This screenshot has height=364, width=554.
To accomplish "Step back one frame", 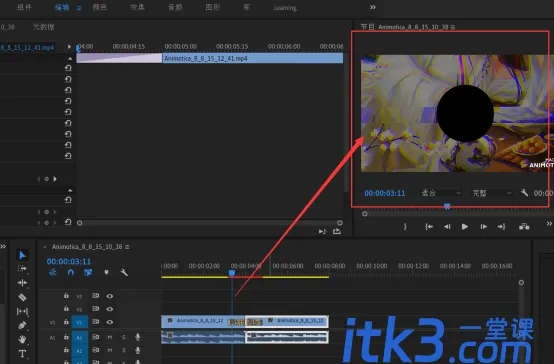I will click(447, 227).
